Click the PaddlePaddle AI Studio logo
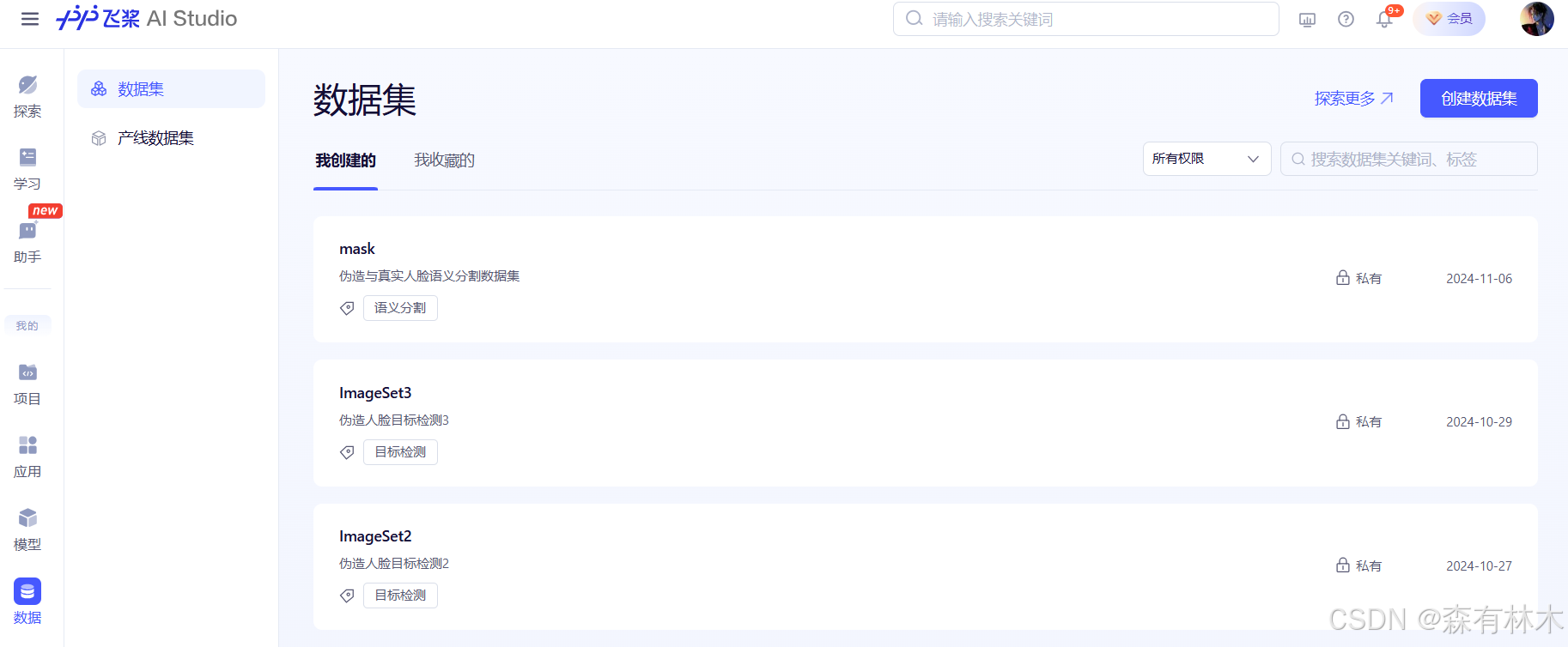Screen dimensions: 1568x647 click(x=147, y=18)
